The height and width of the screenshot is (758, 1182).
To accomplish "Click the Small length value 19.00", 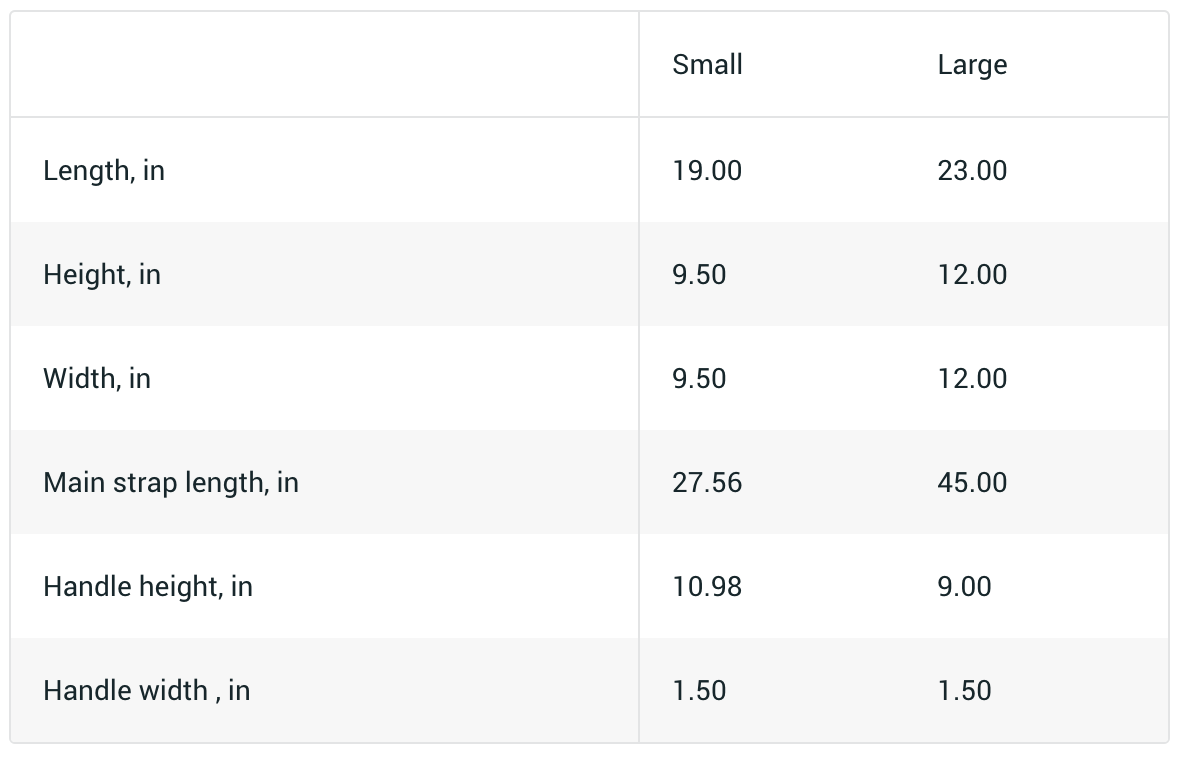I will (707, 171).
